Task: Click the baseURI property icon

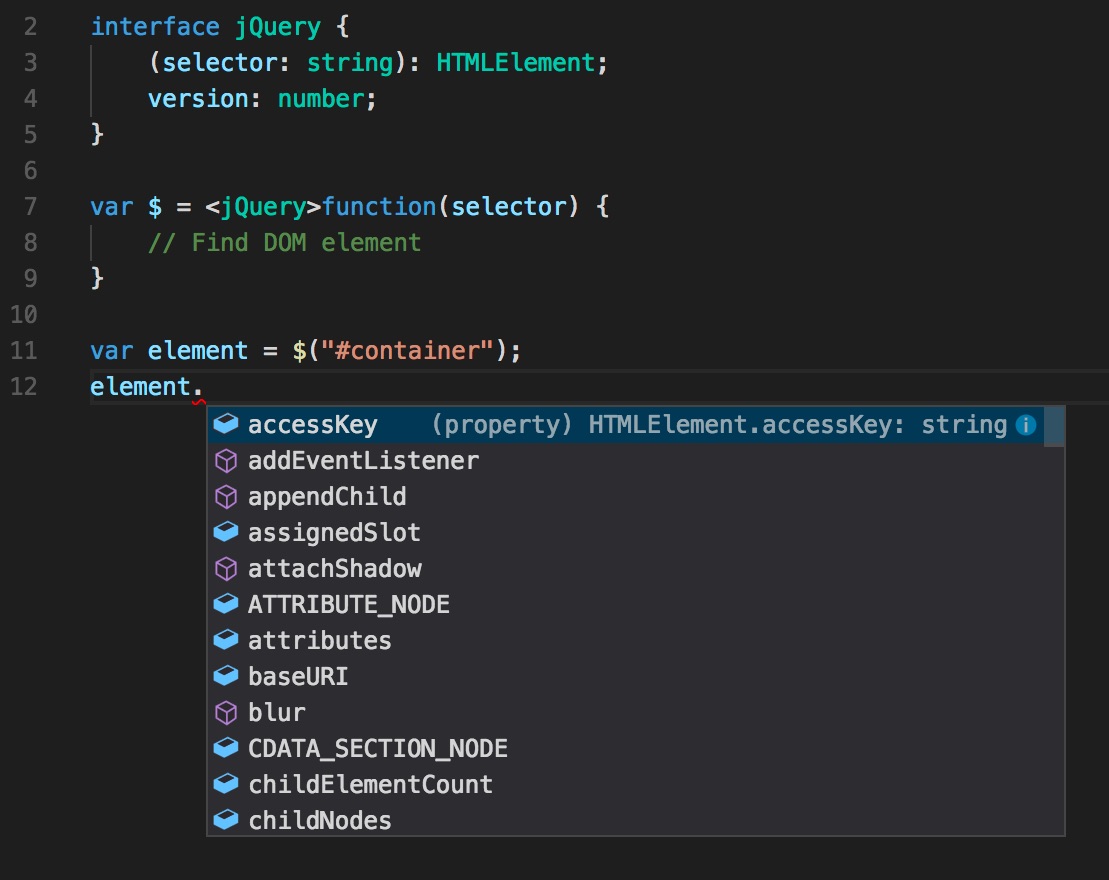Action: tap(226, 676)
